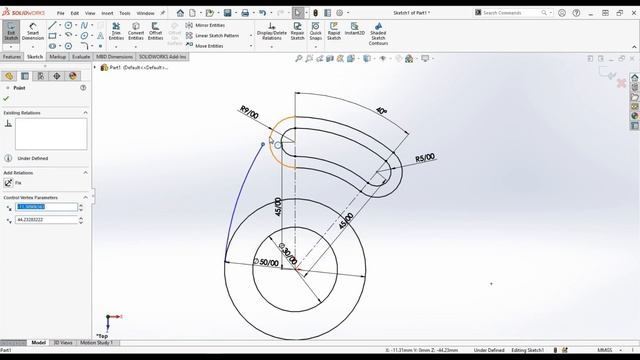640x360 pixels.
Task: Switch to the Features tab
Action: [x=12, y=57]
